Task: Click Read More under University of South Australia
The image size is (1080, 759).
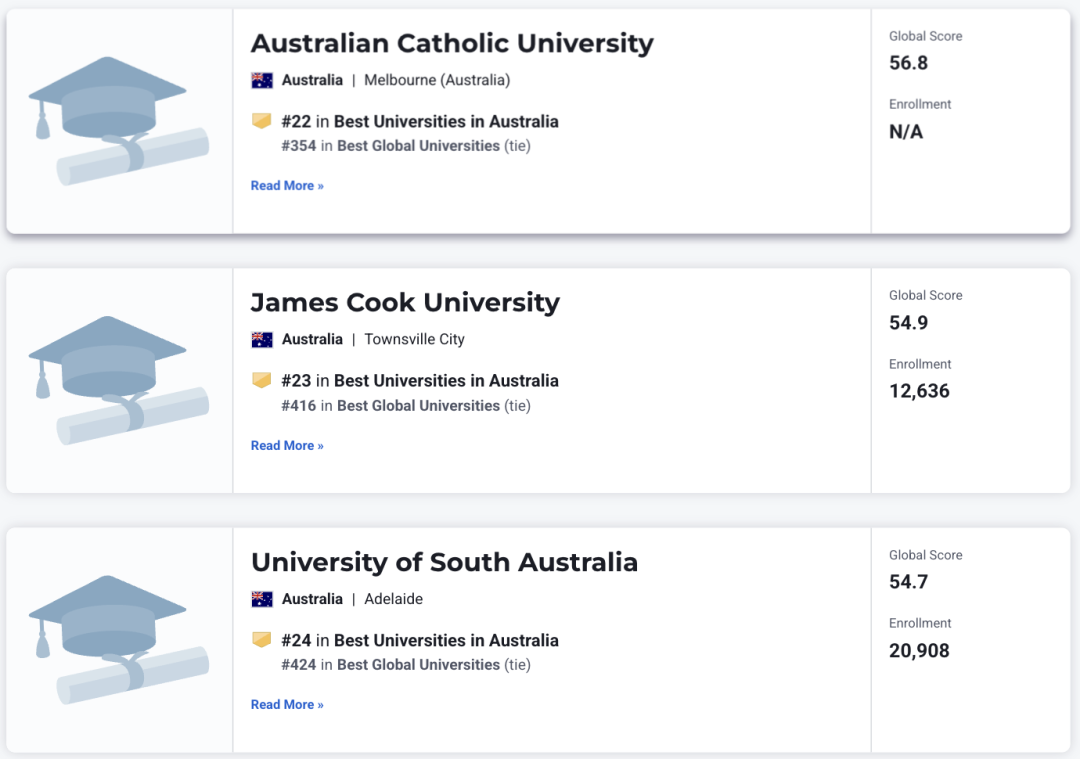Action: tap(287, 705)
